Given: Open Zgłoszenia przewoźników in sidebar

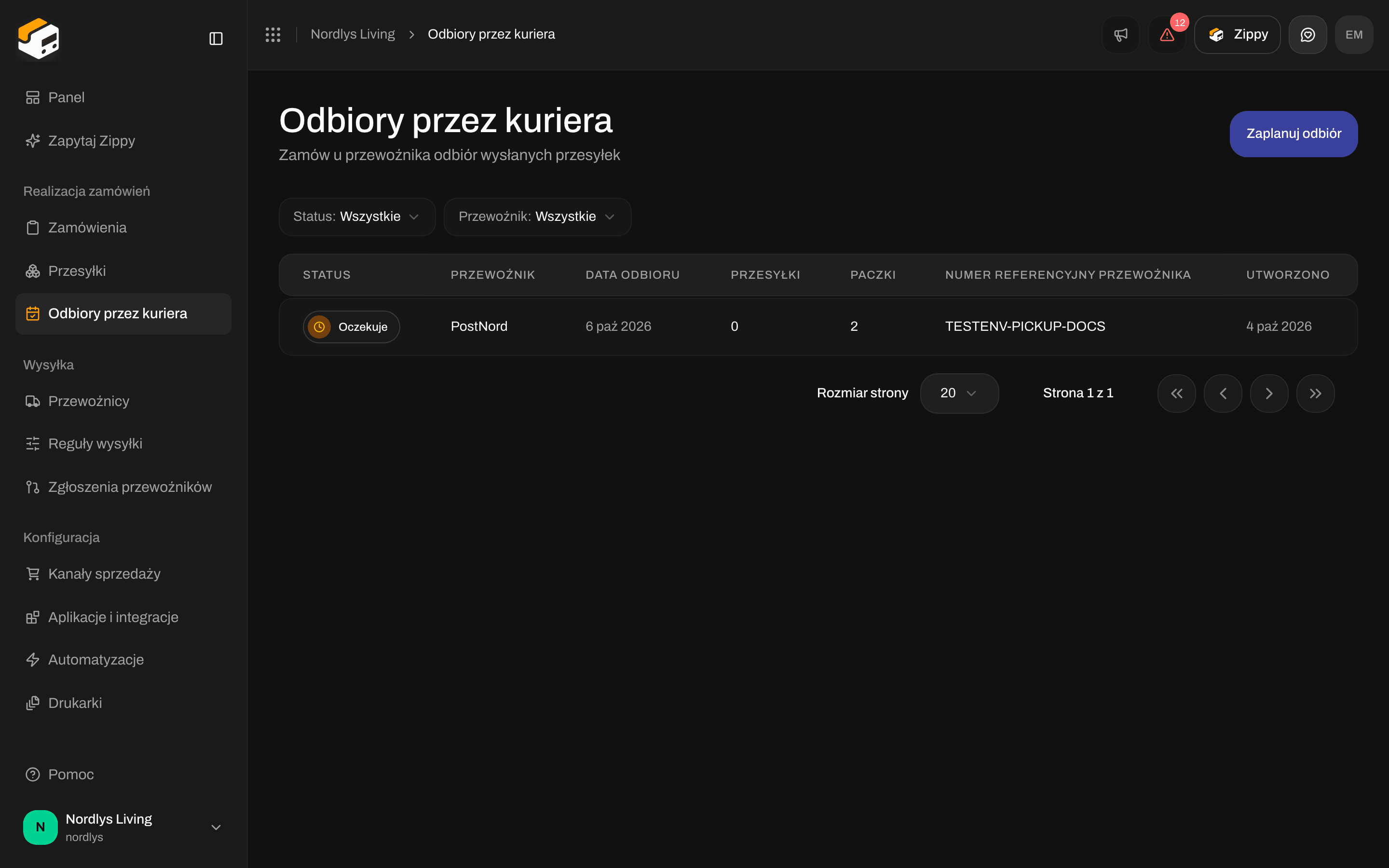Looking at the screenshot, I should click(123, 487).
